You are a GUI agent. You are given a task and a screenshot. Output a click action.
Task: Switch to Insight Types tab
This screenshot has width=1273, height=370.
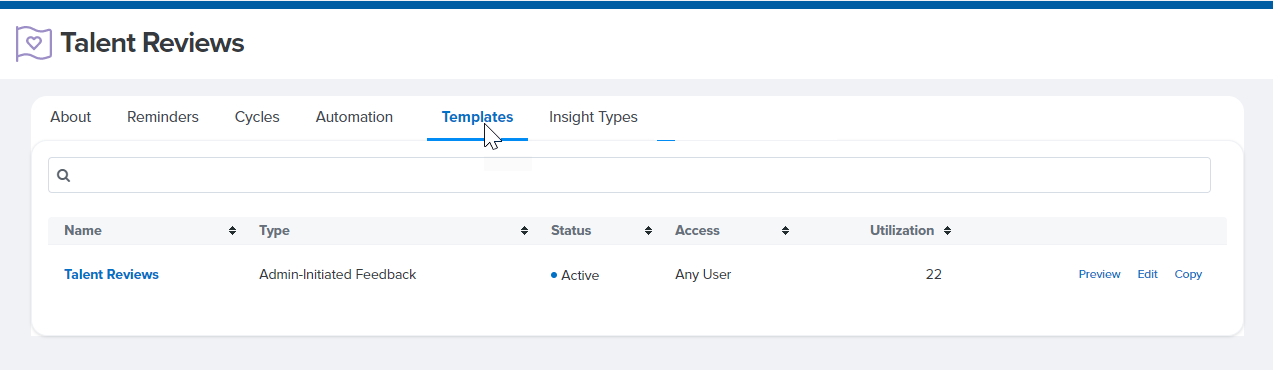coord(593,117)
